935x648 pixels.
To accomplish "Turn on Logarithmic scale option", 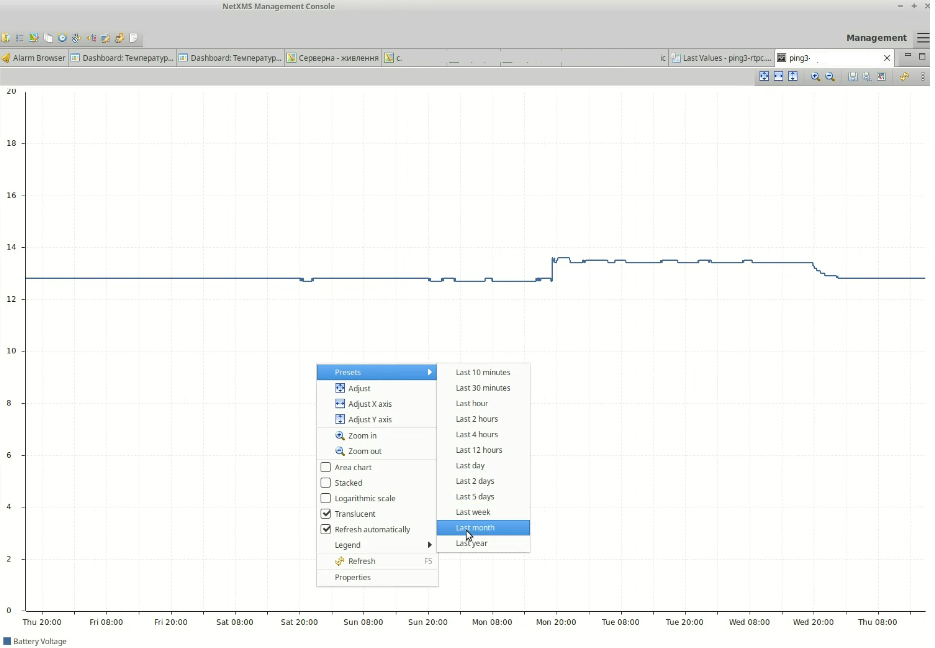I will 326,498.
